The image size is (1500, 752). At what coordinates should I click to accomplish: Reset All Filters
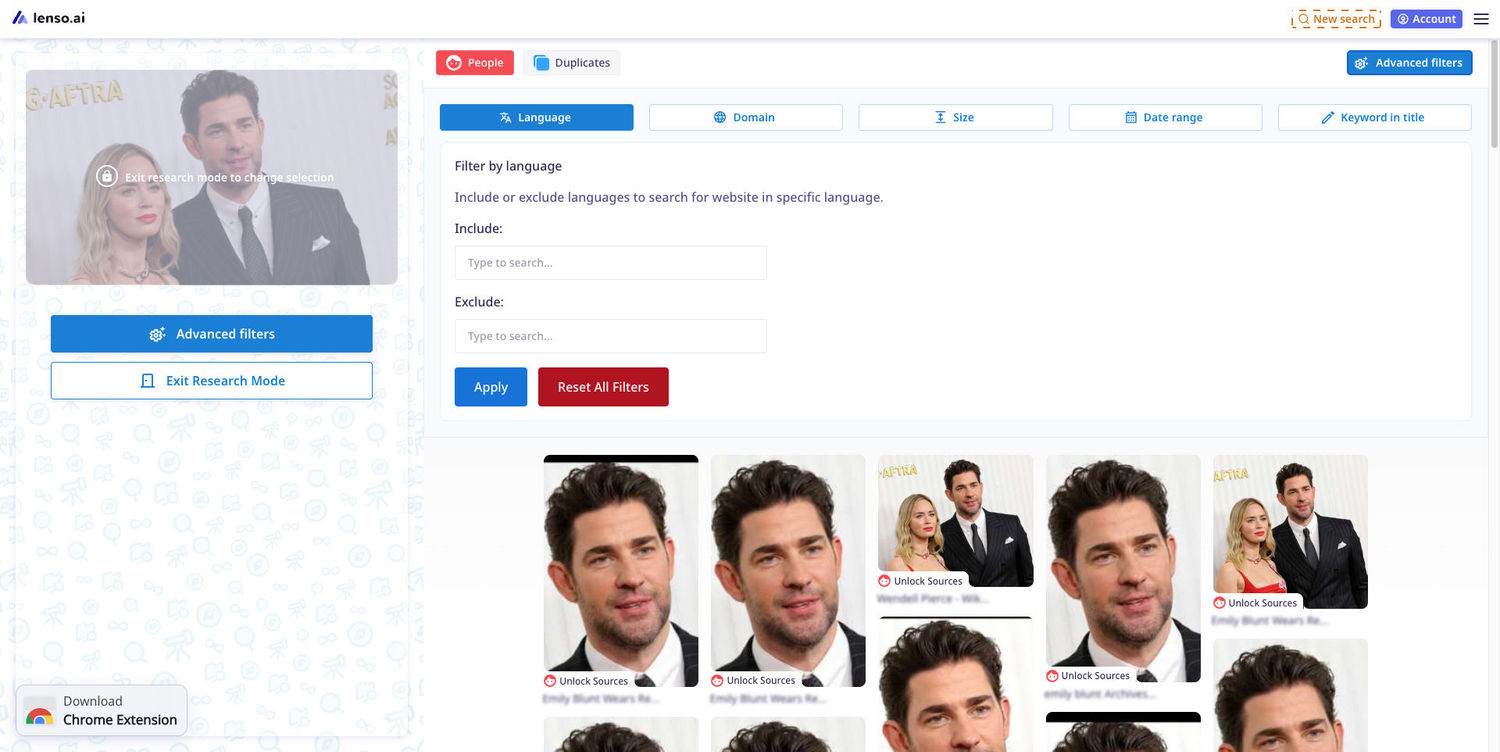pyautogui.click(x=603, y=387)
